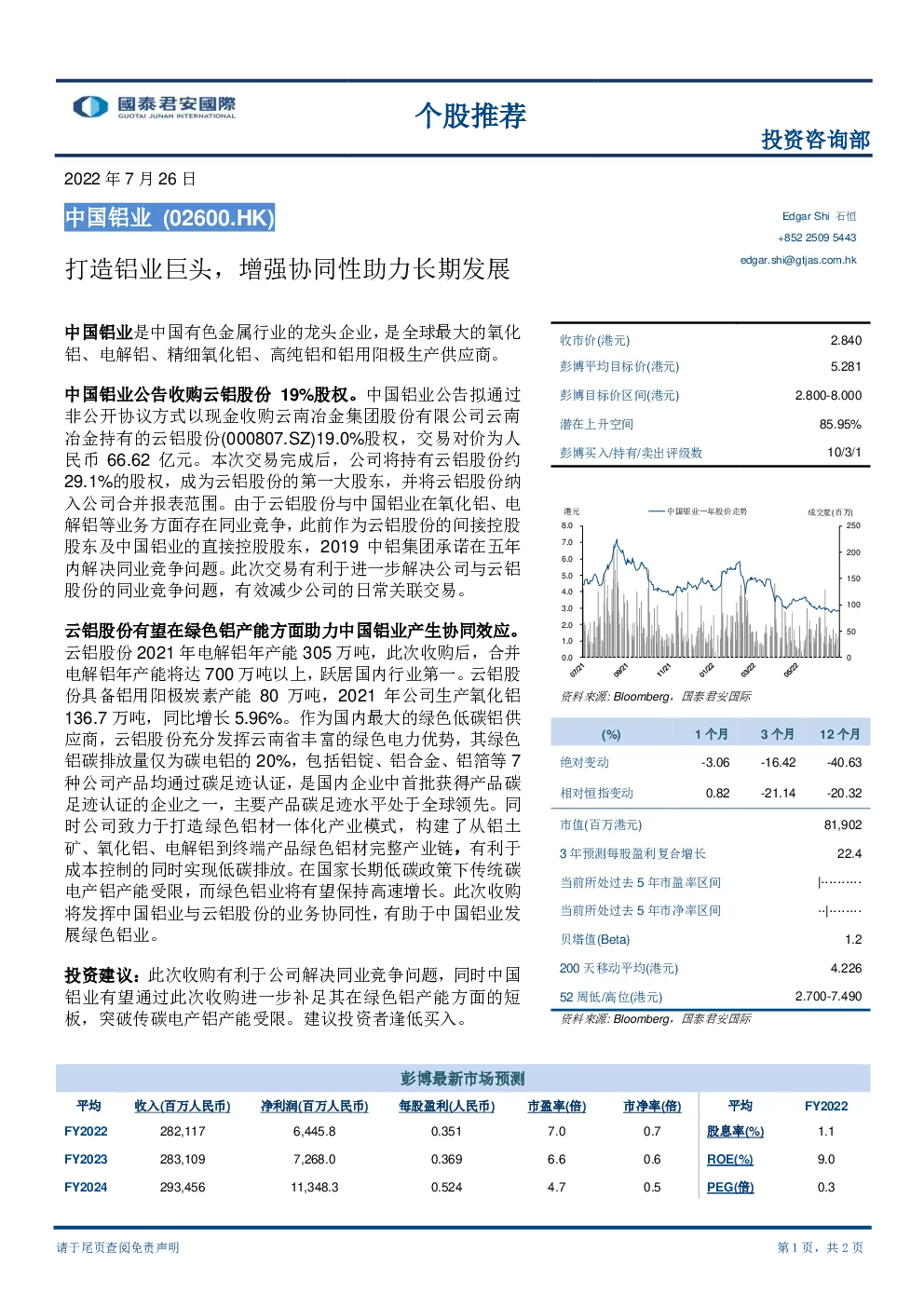Click the one-year share price chart

click(711, 592)
